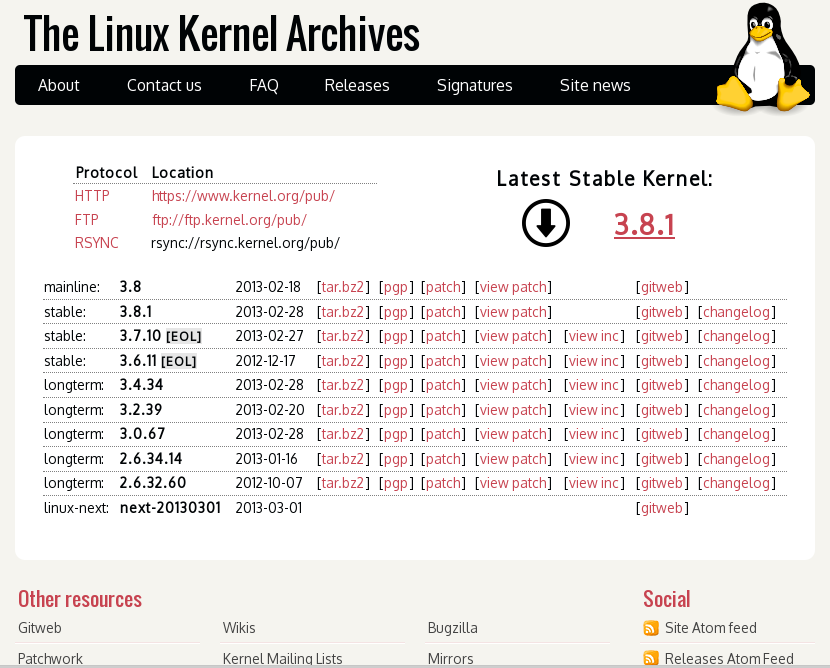Open the Site news page
The height and width of the screenshot is (668, 830).
(595, 85)
